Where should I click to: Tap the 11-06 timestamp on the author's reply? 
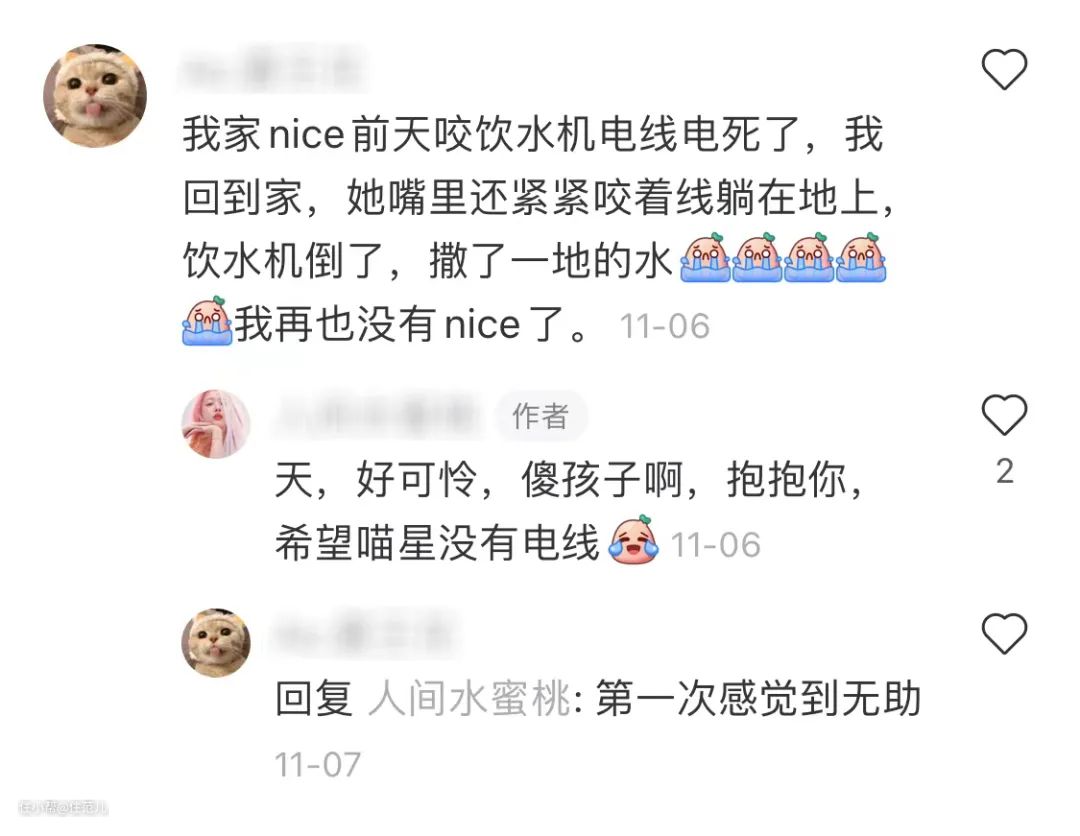pyautogui.click(x=716, y=545)
